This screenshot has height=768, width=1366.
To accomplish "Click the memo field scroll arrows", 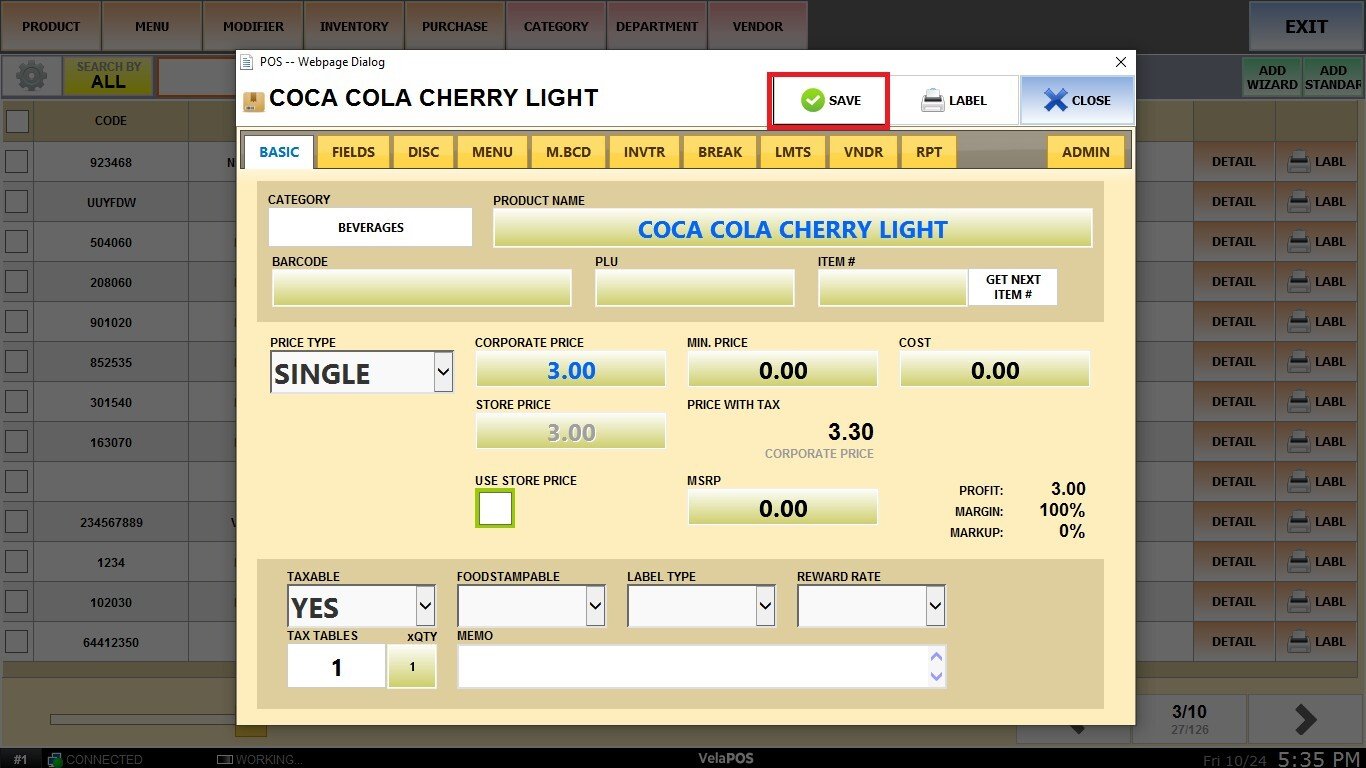I will point(936,666).
